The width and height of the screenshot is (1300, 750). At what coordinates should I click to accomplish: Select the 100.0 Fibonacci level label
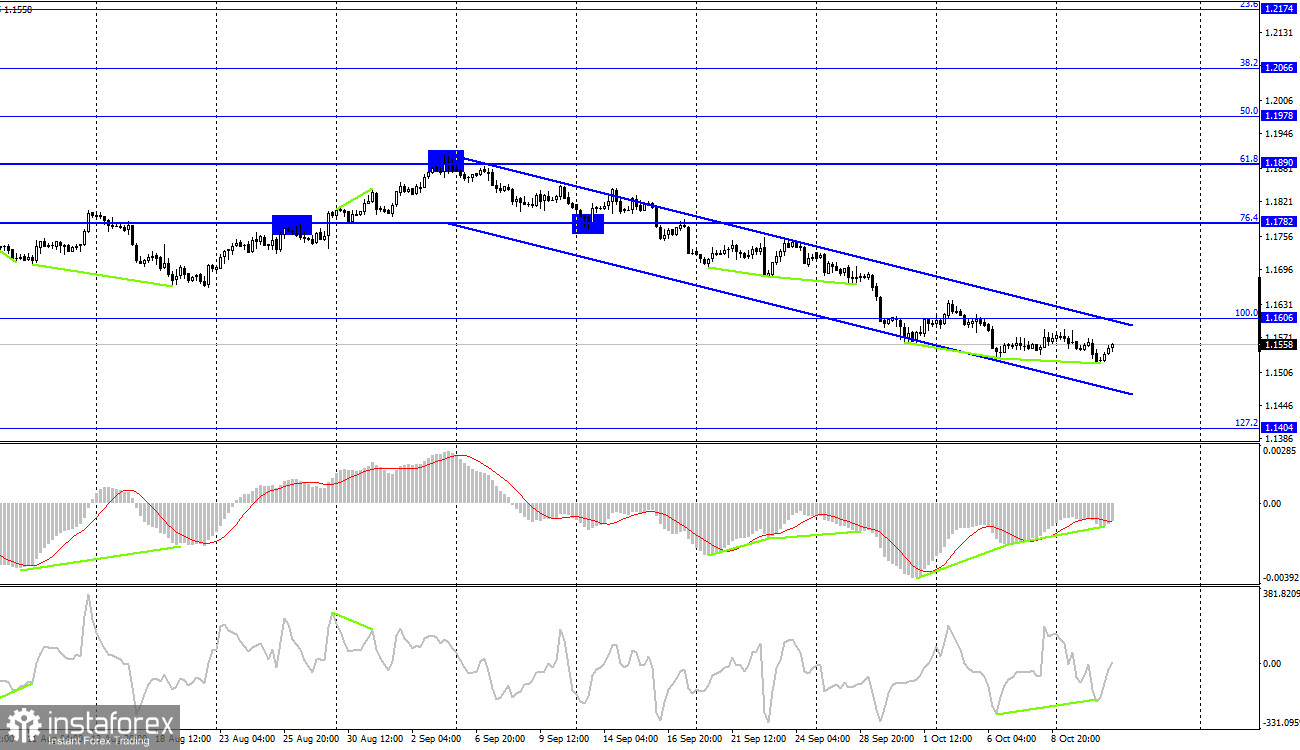[x=1246, y=313]
